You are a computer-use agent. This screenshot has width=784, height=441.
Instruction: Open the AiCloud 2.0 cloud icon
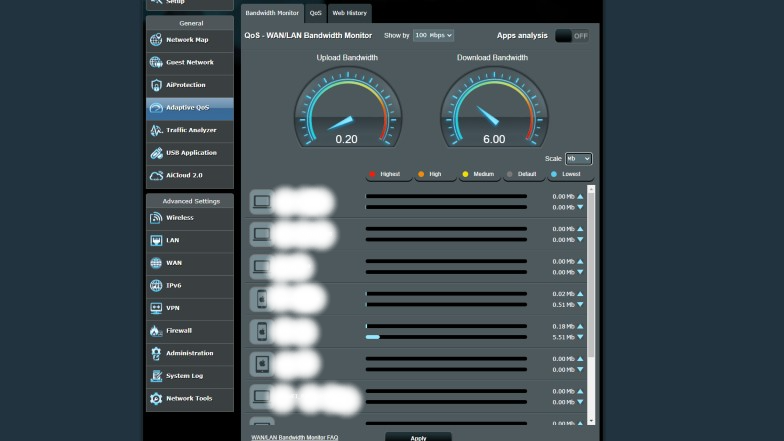[x=156, y=176]
